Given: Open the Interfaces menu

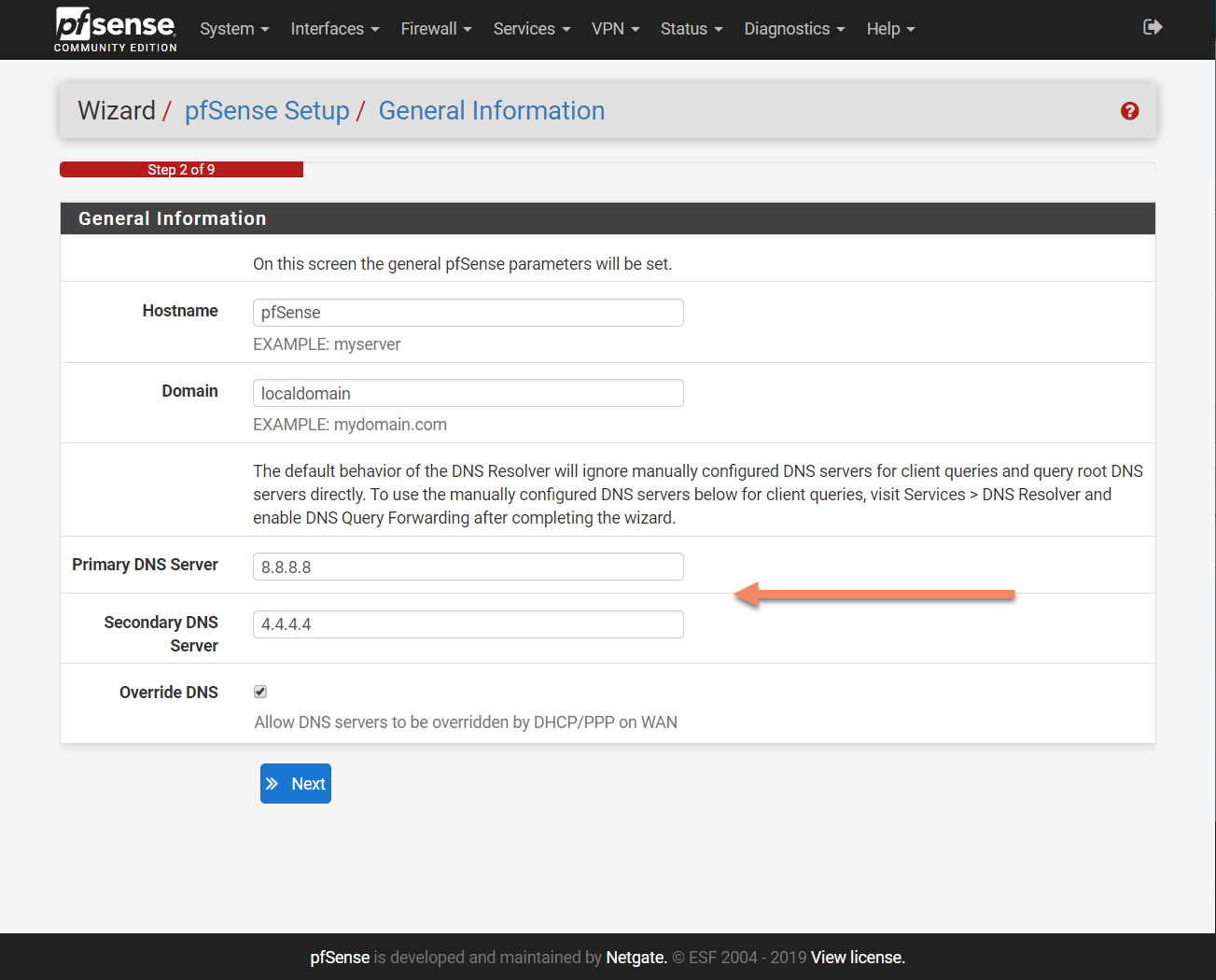Looking at the screenshot, I should click(x=335, y=29).
